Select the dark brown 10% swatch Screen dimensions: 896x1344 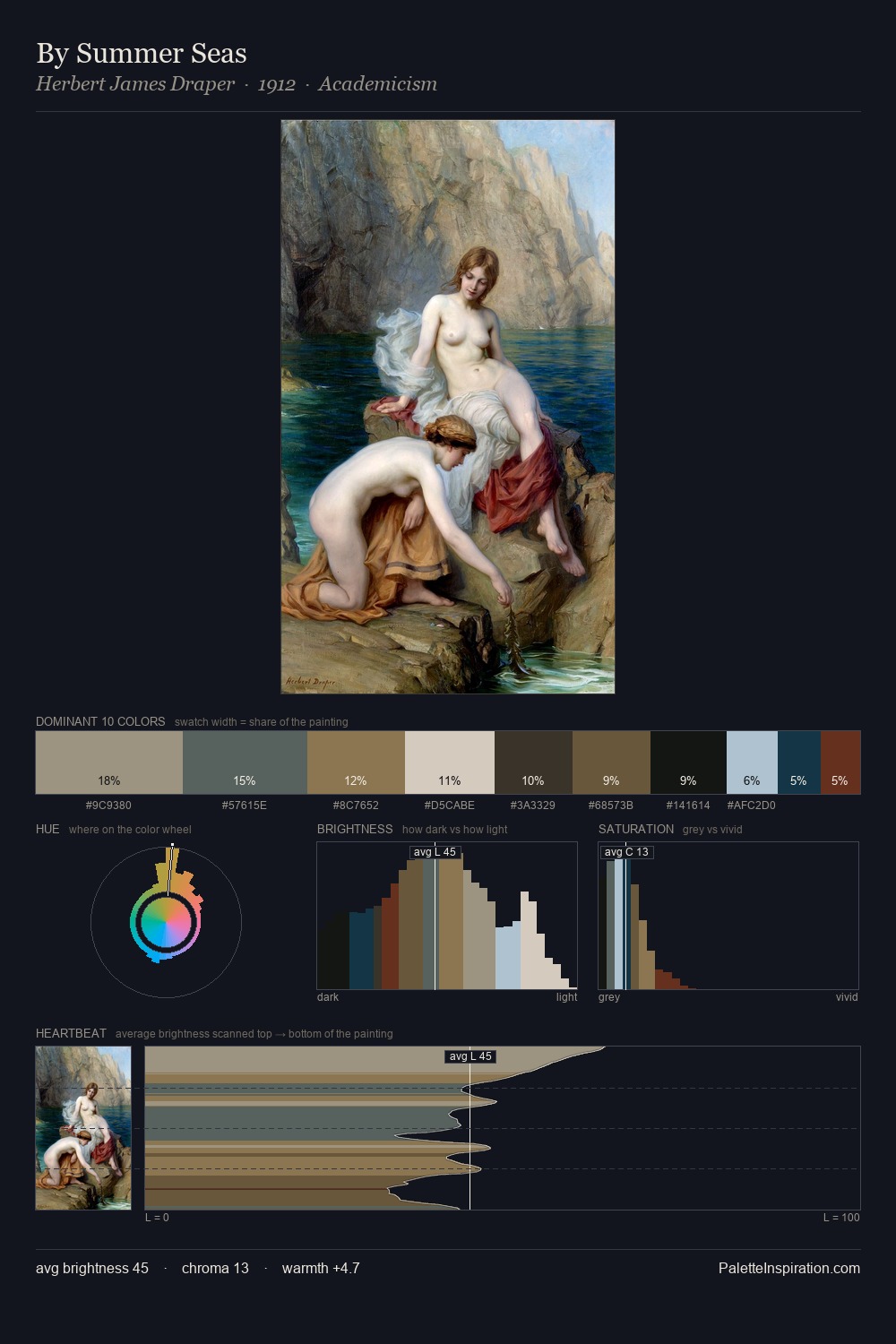pyautogui.click(x=533, y=762)
